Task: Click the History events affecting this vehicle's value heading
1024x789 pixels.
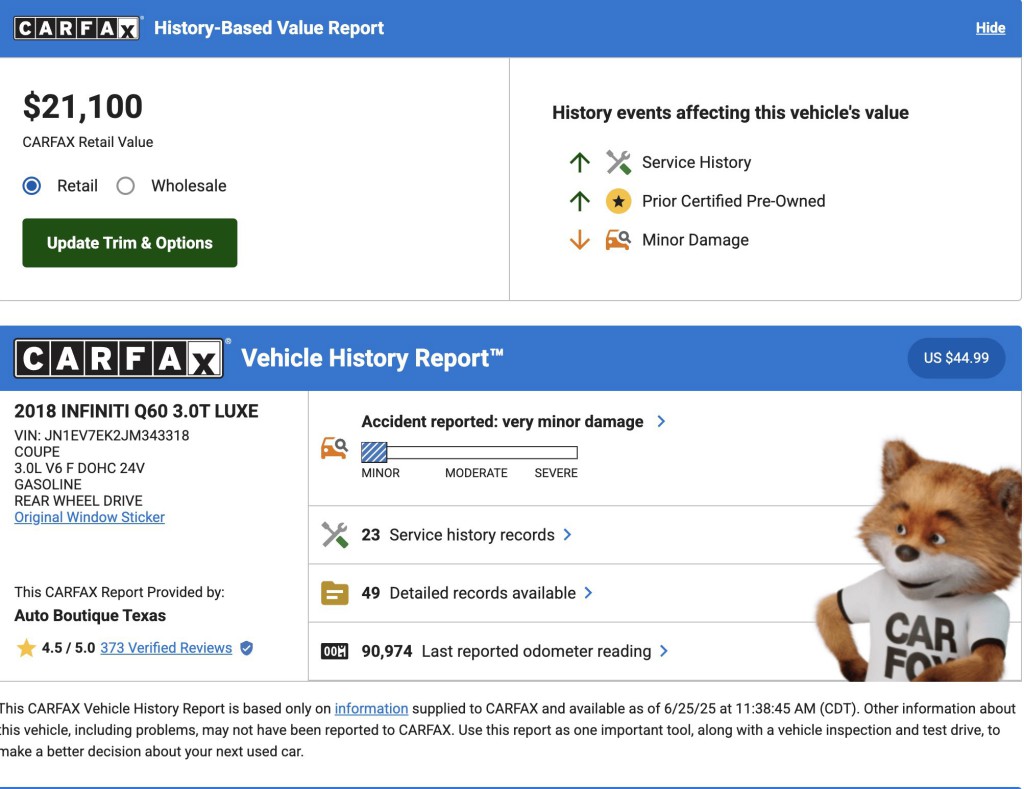Action: coord(730,112)
